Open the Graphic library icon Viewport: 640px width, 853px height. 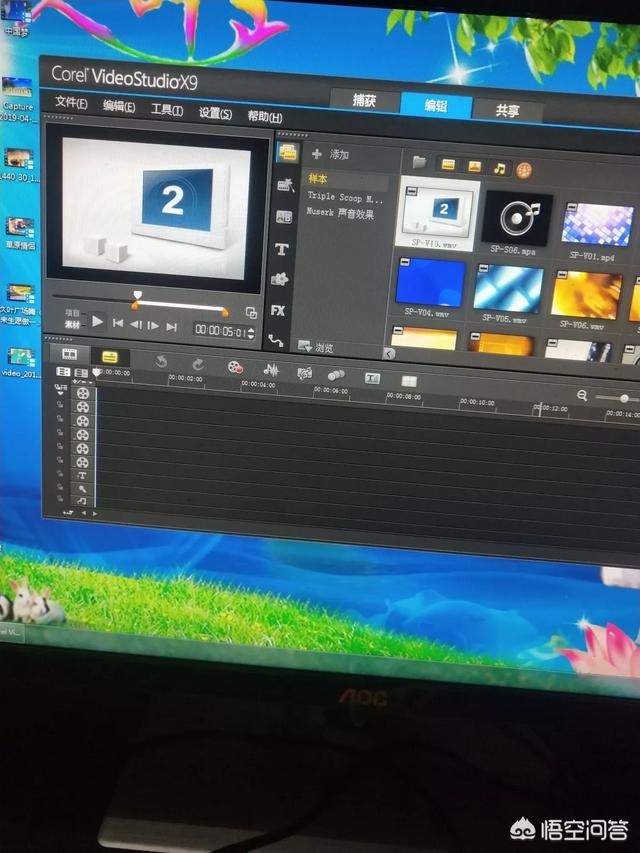point(279,280)
